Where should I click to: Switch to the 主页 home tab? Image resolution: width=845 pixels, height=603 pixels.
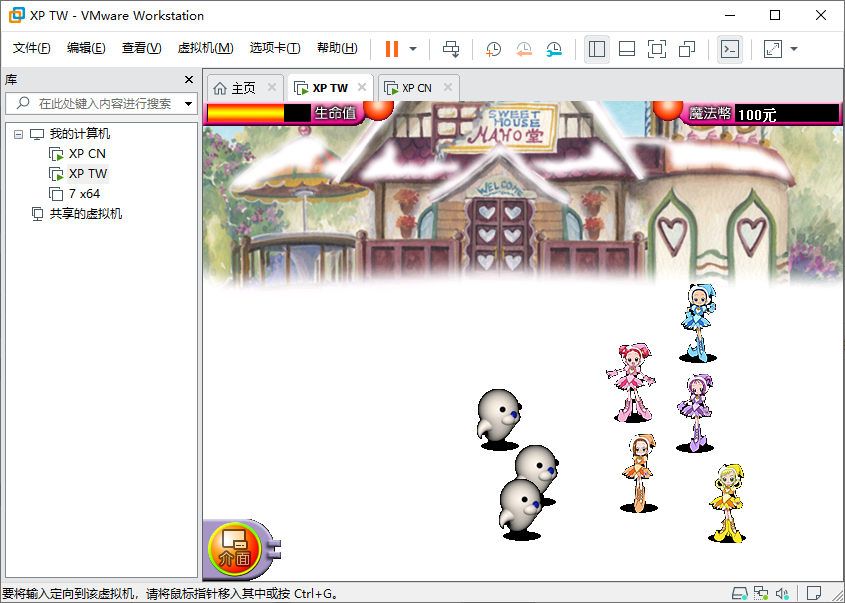tap(237, 88)
